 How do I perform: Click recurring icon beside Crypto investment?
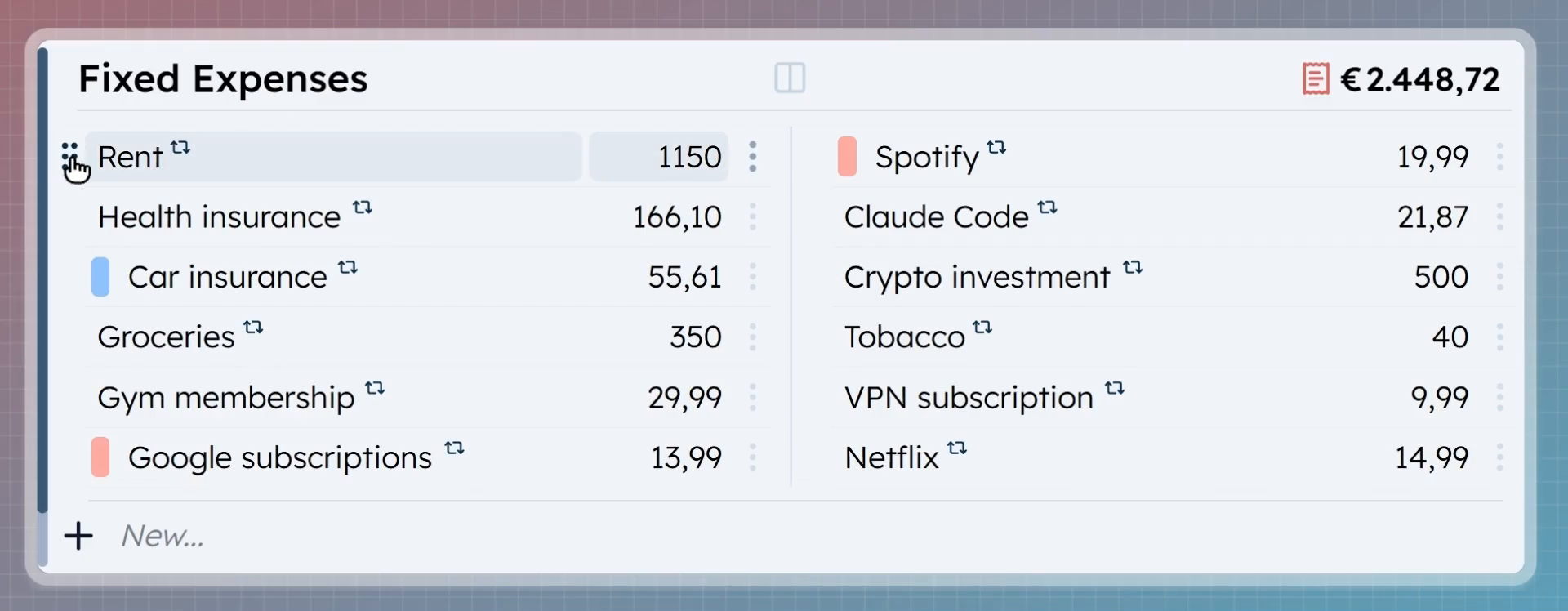click(1133, 267)
